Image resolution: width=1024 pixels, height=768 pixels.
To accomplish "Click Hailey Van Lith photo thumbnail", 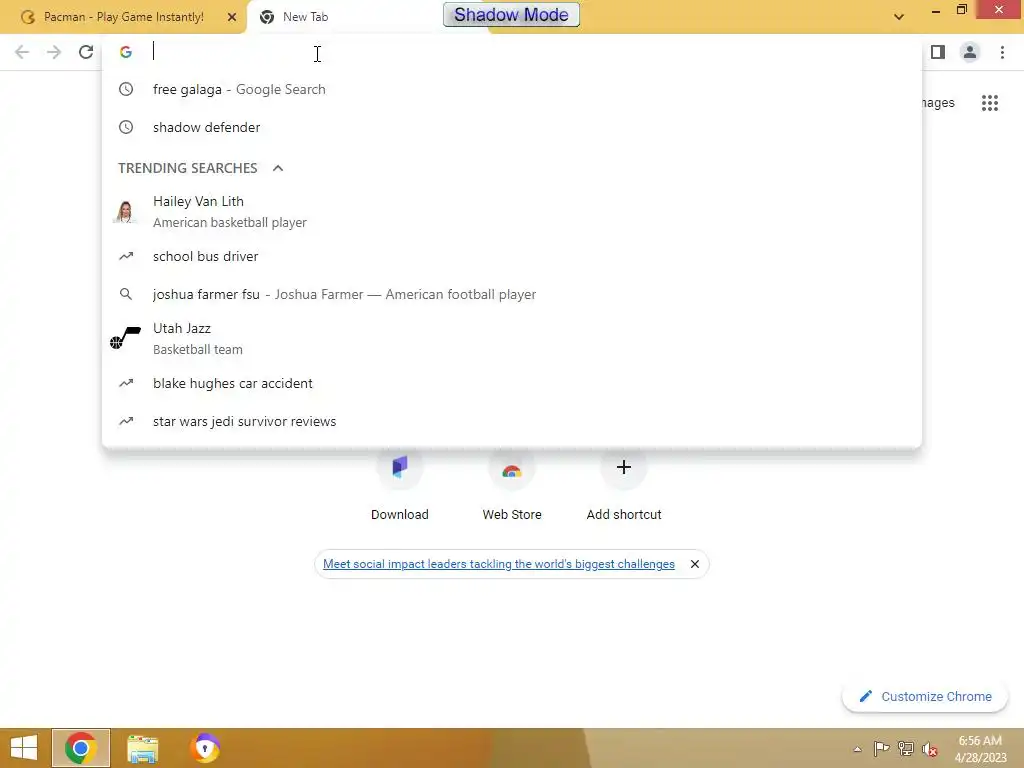I will click(125, 212).
